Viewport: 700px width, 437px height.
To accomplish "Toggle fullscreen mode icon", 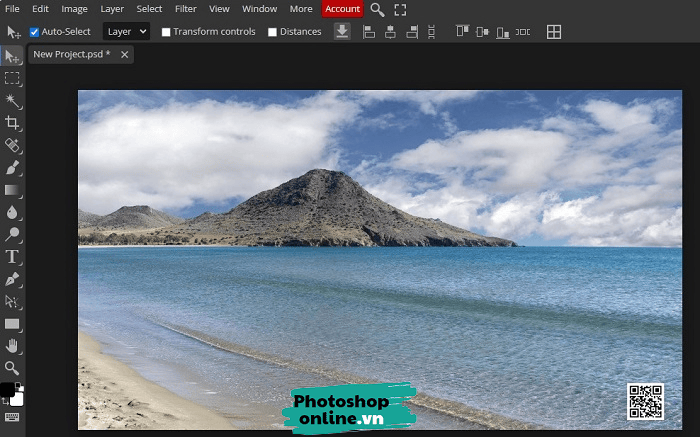I will 400,10.
